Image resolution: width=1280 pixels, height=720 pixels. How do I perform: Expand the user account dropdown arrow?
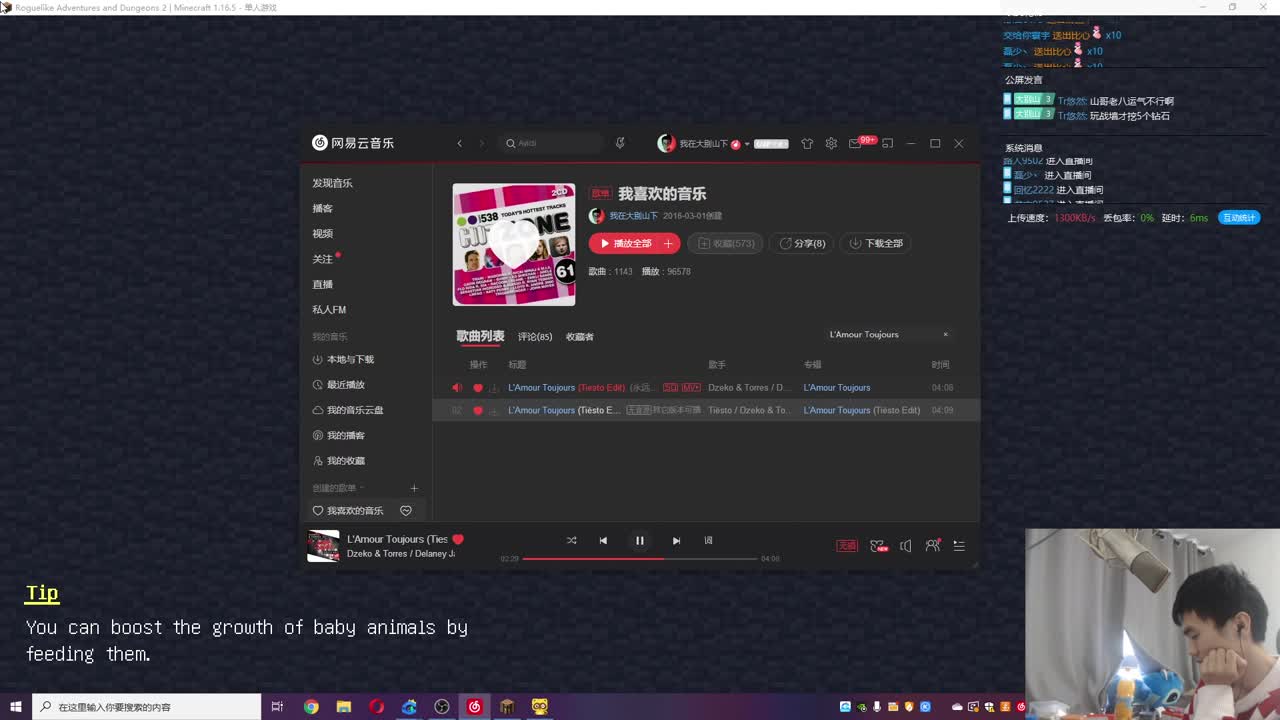point(745,143)
